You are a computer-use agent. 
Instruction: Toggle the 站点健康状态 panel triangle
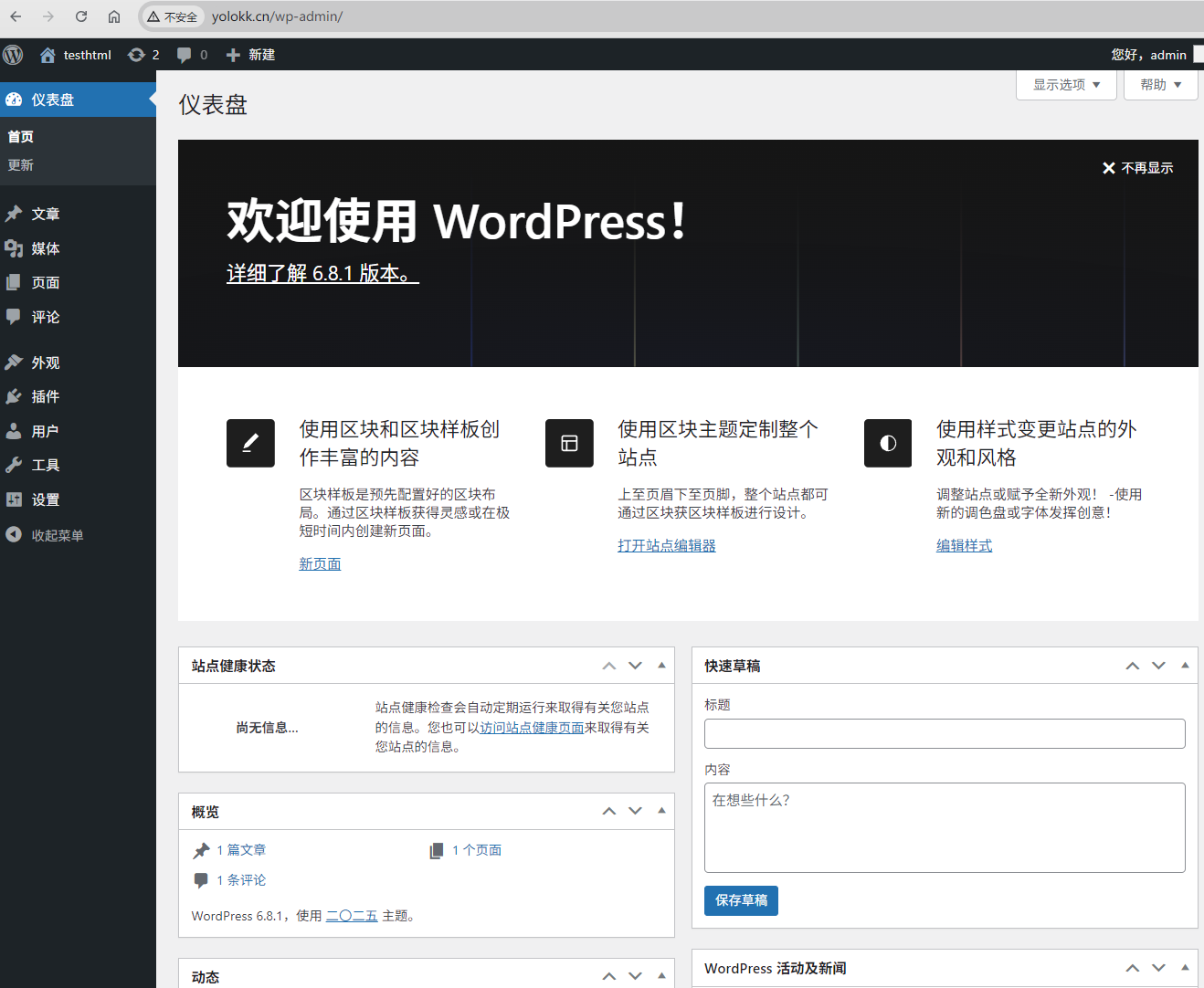pos(661,666)
